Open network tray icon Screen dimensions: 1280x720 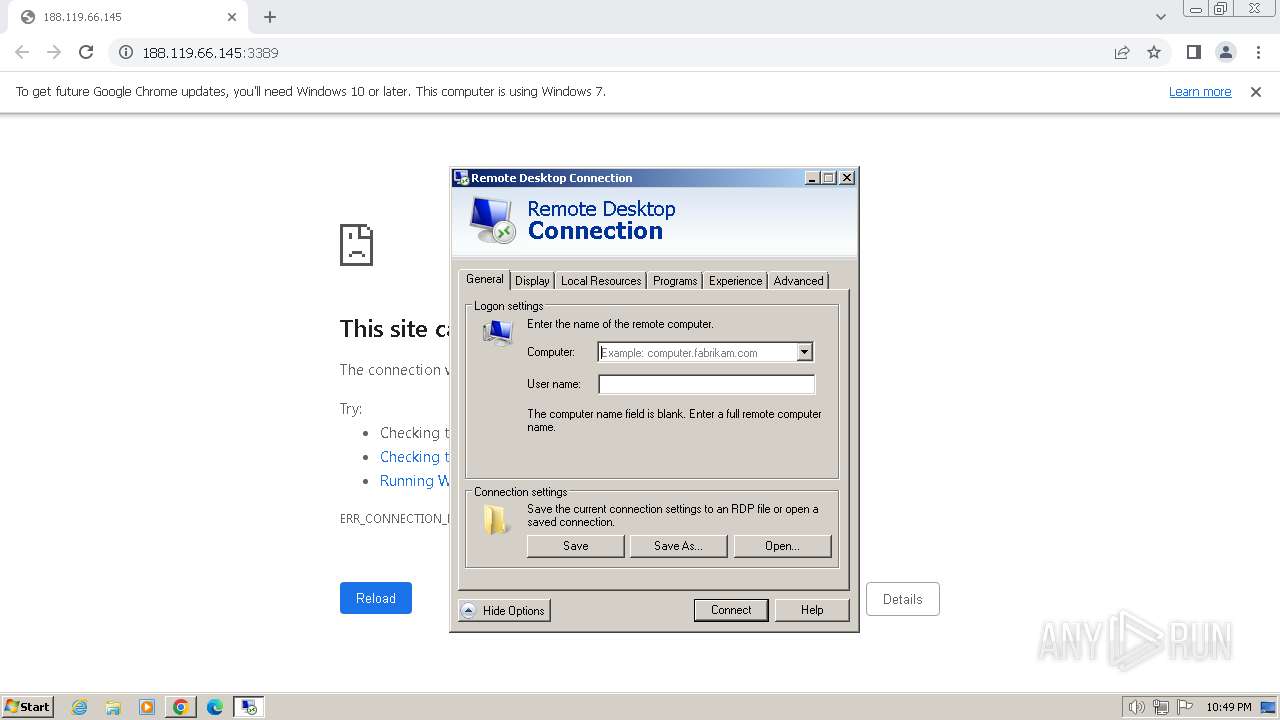(x=1161, y=707)
